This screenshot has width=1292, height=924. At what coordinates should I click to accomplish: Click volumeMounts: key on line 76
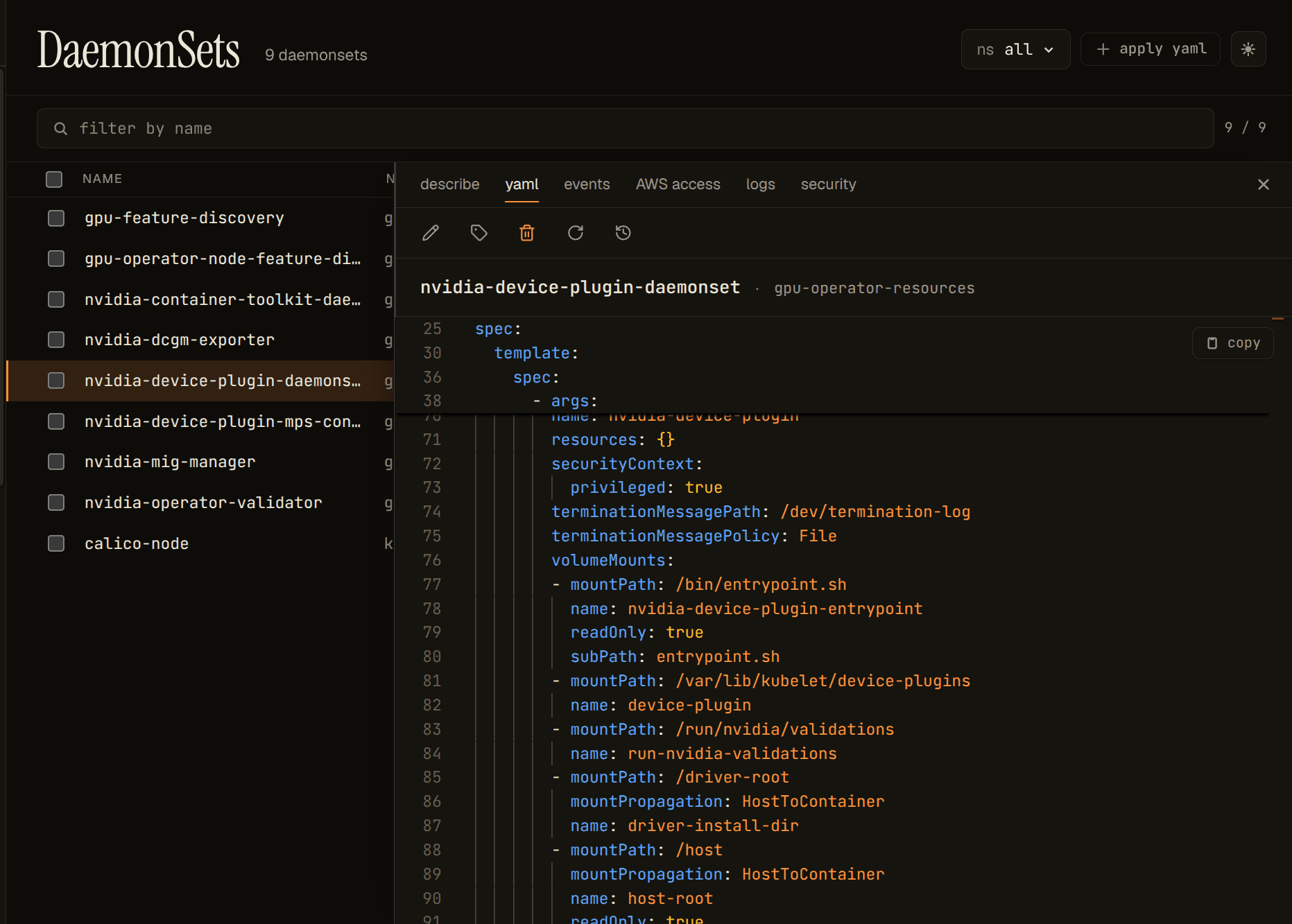tap(612, 561)
